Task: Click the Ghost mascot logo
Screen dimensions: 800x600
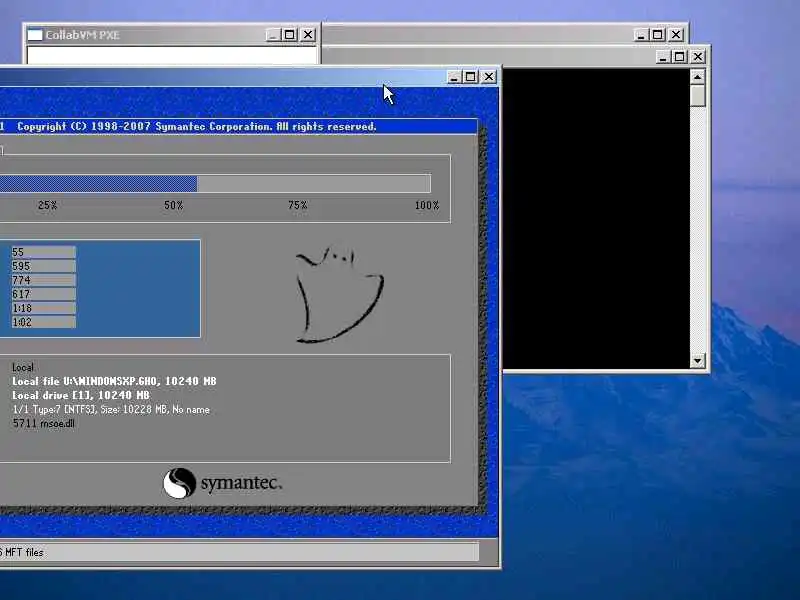Action: (339, 295)
